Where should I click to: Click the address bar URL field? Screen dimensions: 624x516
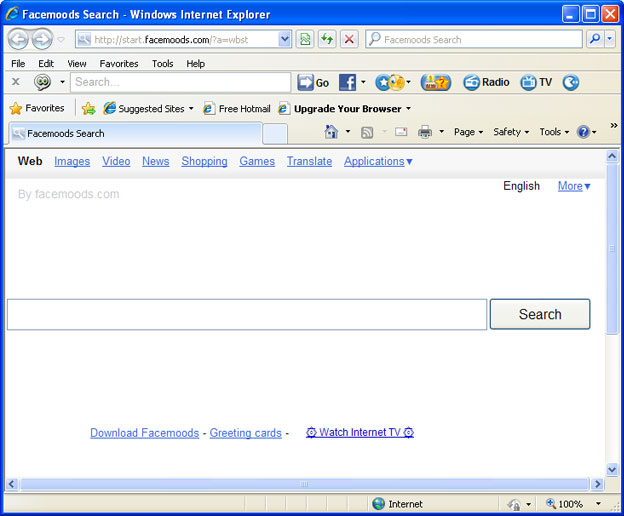[x=177, y=39]
